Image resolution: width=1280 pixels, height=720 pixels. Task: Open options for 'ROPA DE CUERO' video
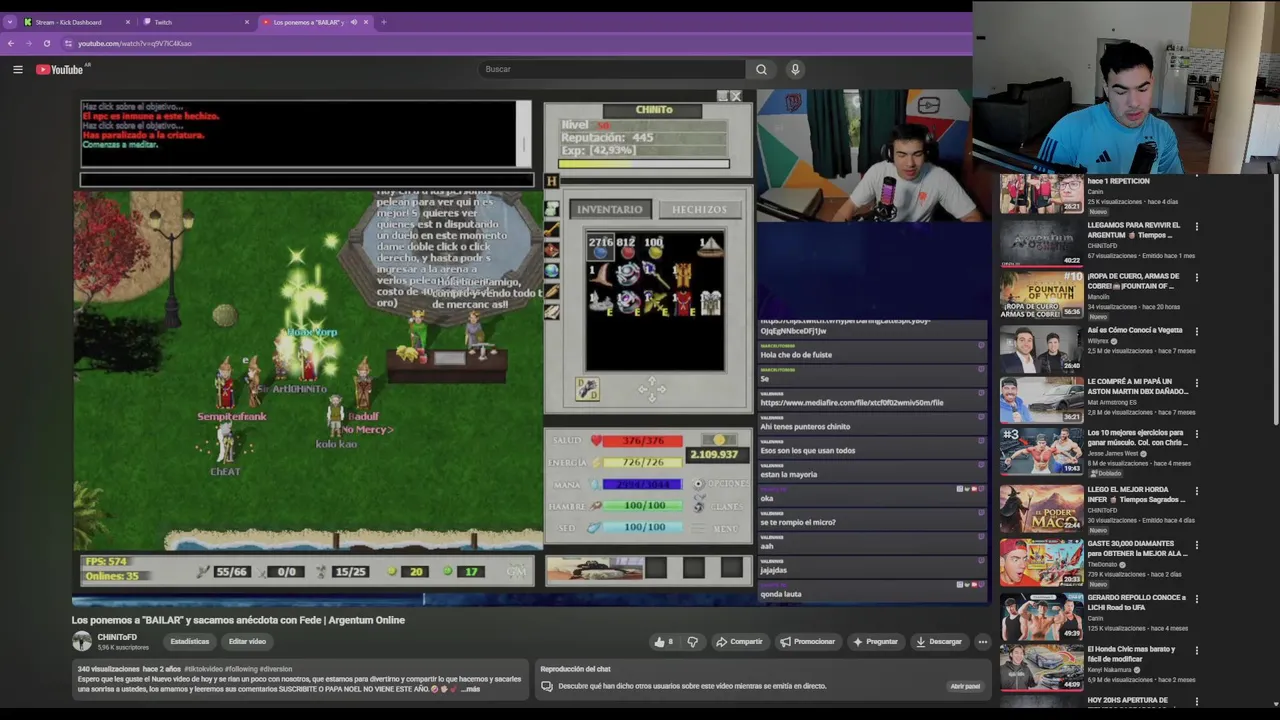pos(1196,278)
